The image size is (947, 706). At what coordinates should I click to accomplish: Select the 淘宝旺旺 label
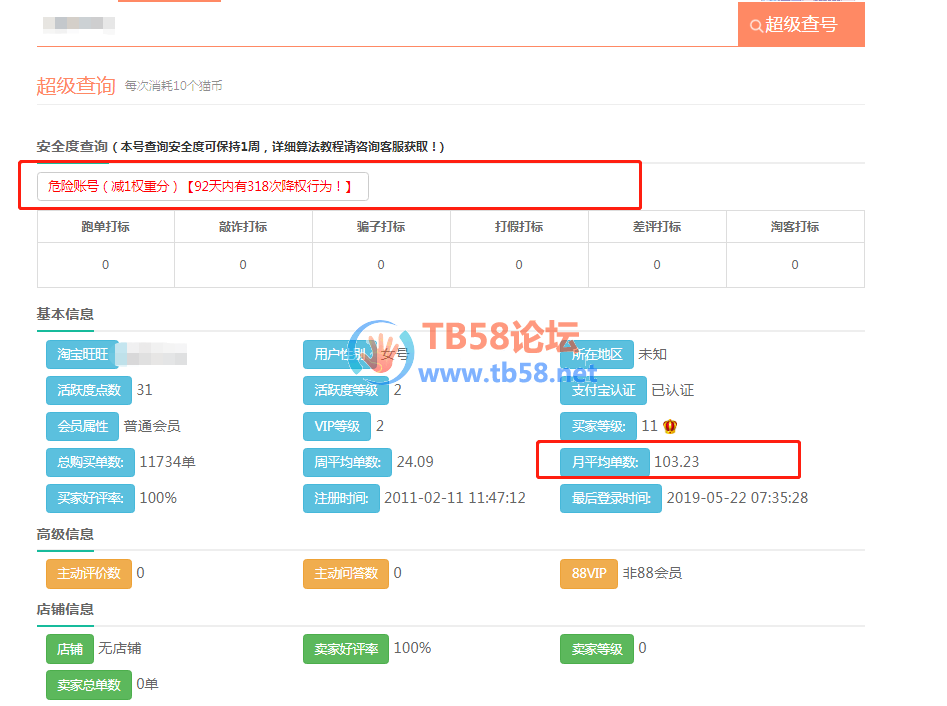click(x=82, y=354)
